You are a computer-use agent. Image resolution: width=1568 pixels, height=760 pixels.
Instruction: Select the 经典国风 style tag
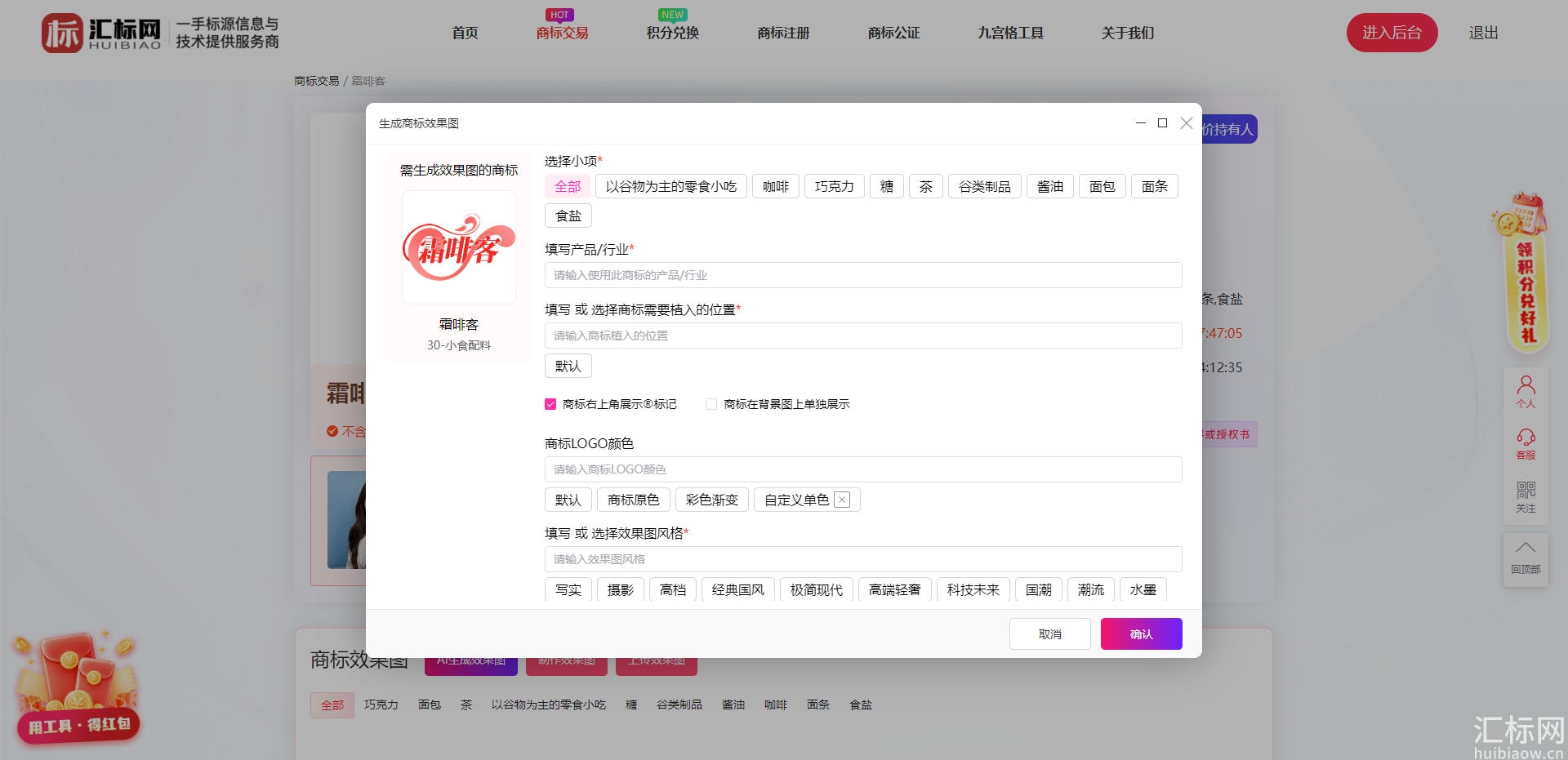click(x=738, y=589)
